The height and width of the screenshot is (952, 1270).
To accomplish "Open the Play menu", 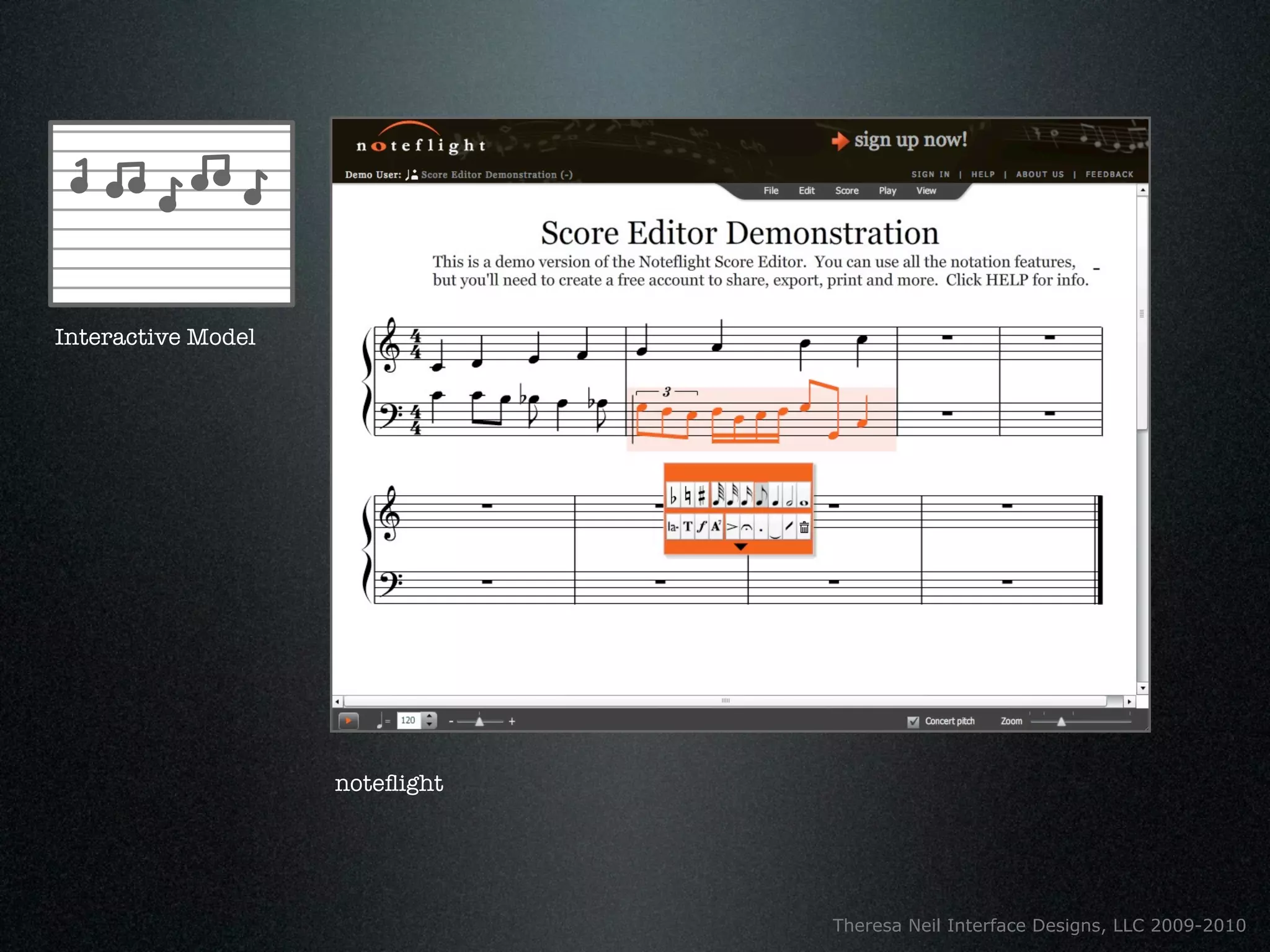I will 887,191.
